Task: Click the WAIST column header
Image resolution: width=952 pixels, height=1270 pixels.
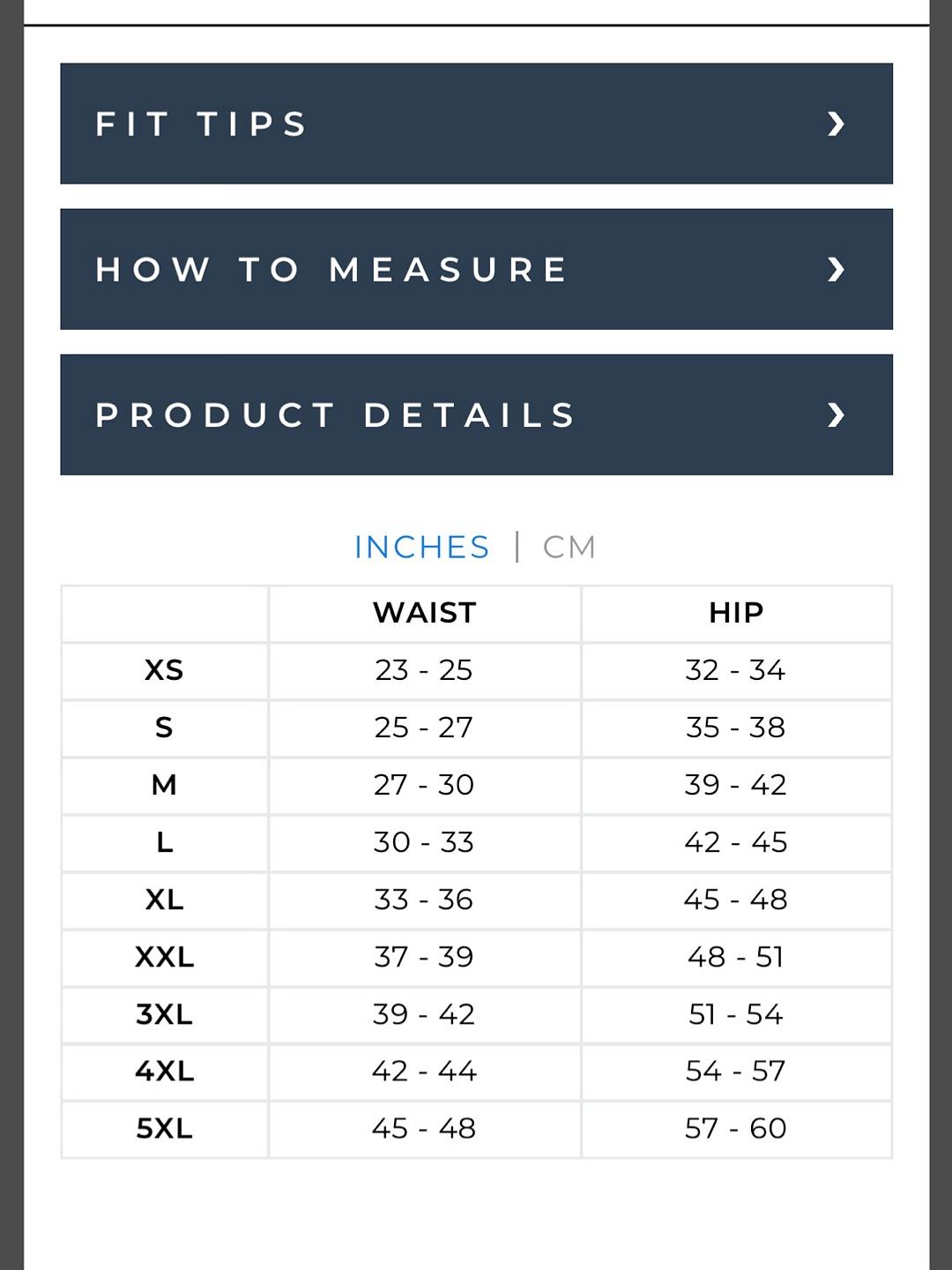Action: point(424,612)
